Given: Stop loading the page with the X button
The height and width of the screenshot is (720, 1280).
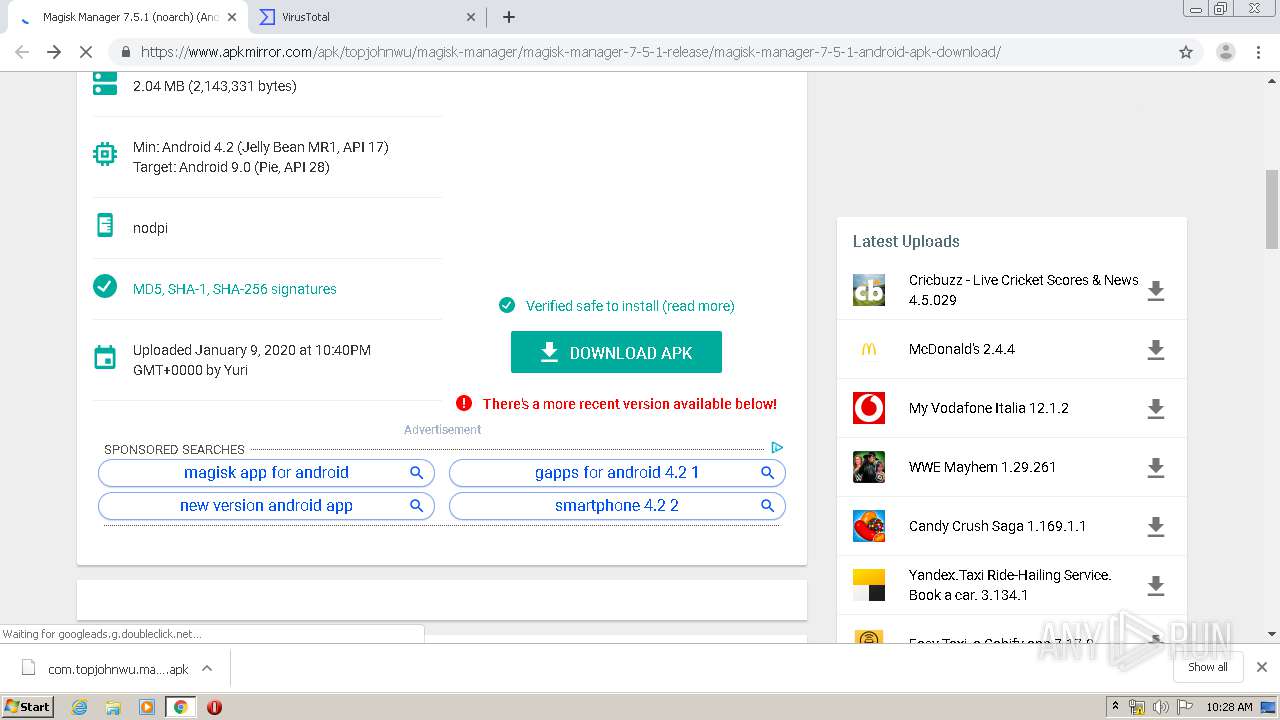Looking at the screenshot, I should (x=86, y=52).
